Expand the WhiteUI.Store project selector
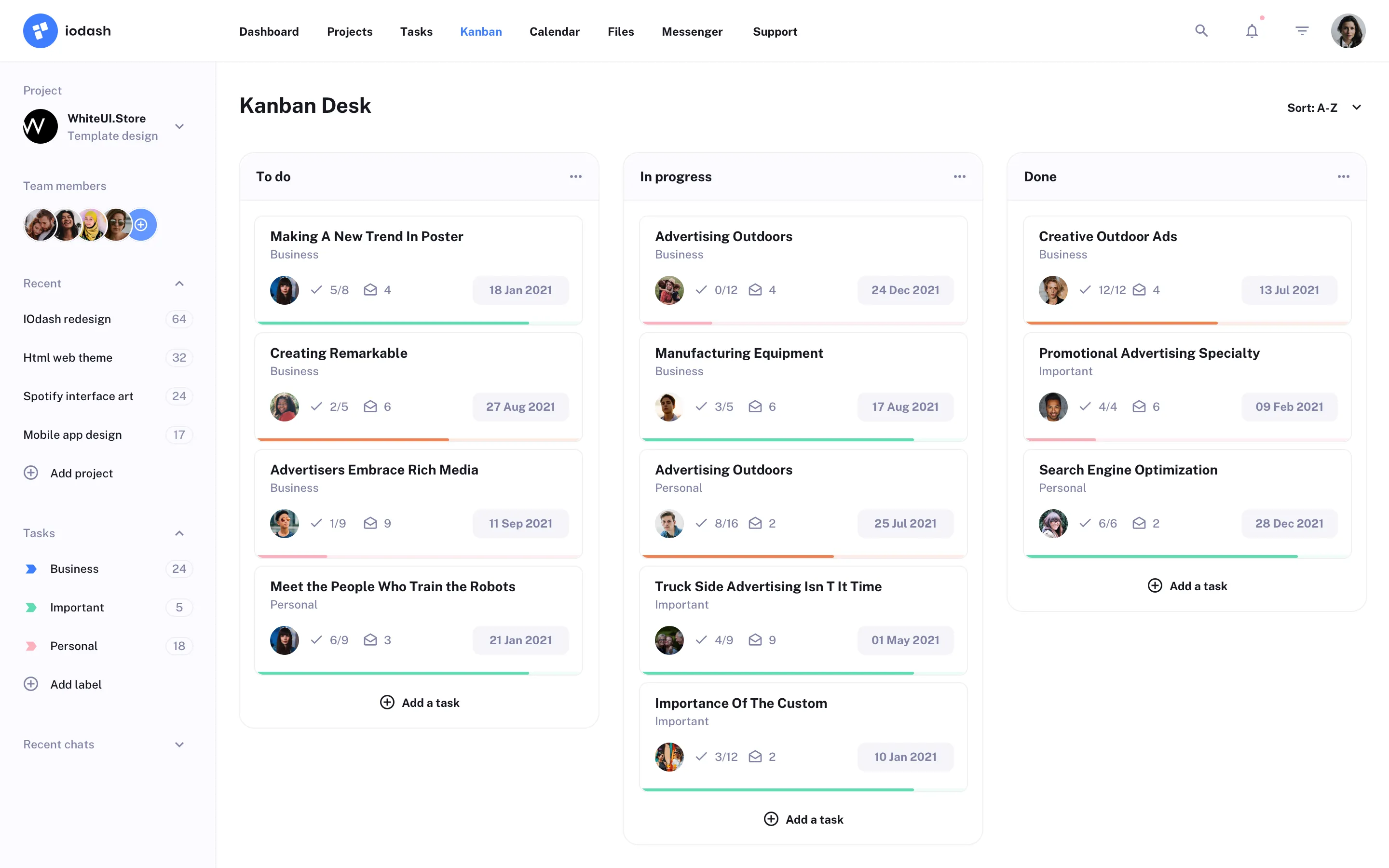Viewport: 1389px width, 868px height. coord(179,126)
